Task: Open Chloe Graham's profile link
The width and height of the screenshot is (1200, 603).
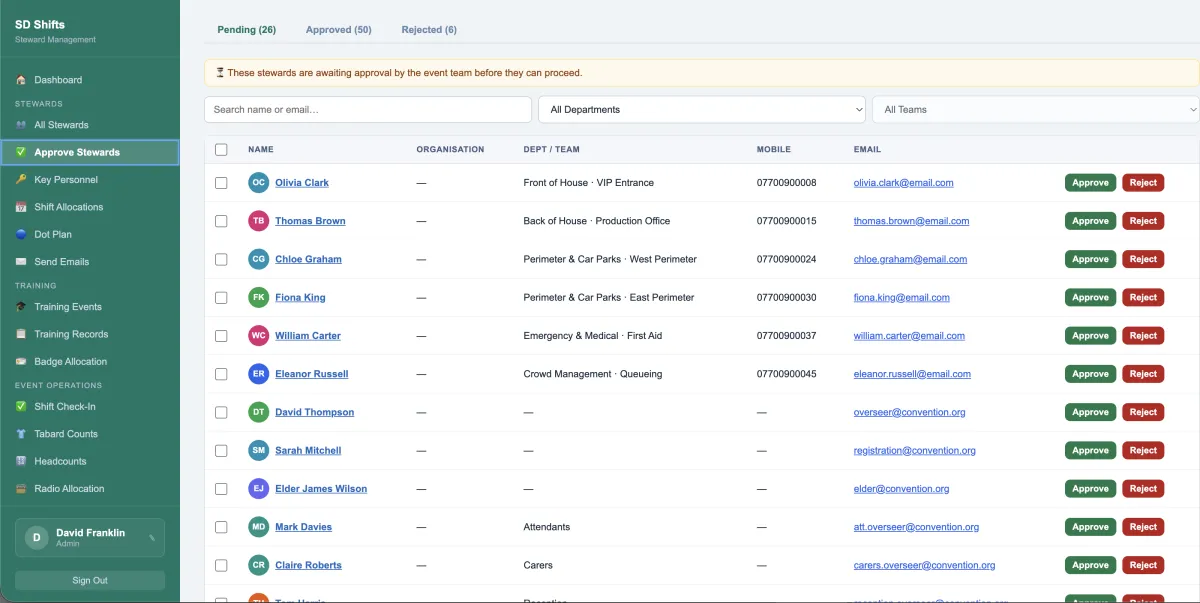Action: point(308,259)
